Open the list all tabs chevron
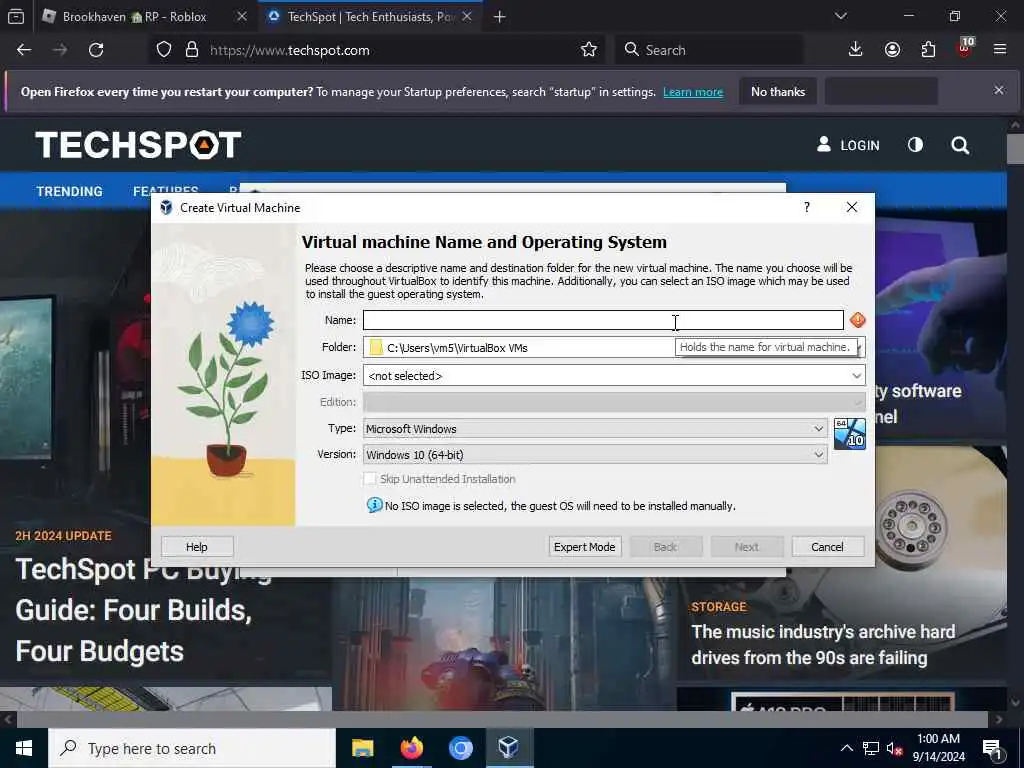1024x768 pixels. tap(840, 16)
